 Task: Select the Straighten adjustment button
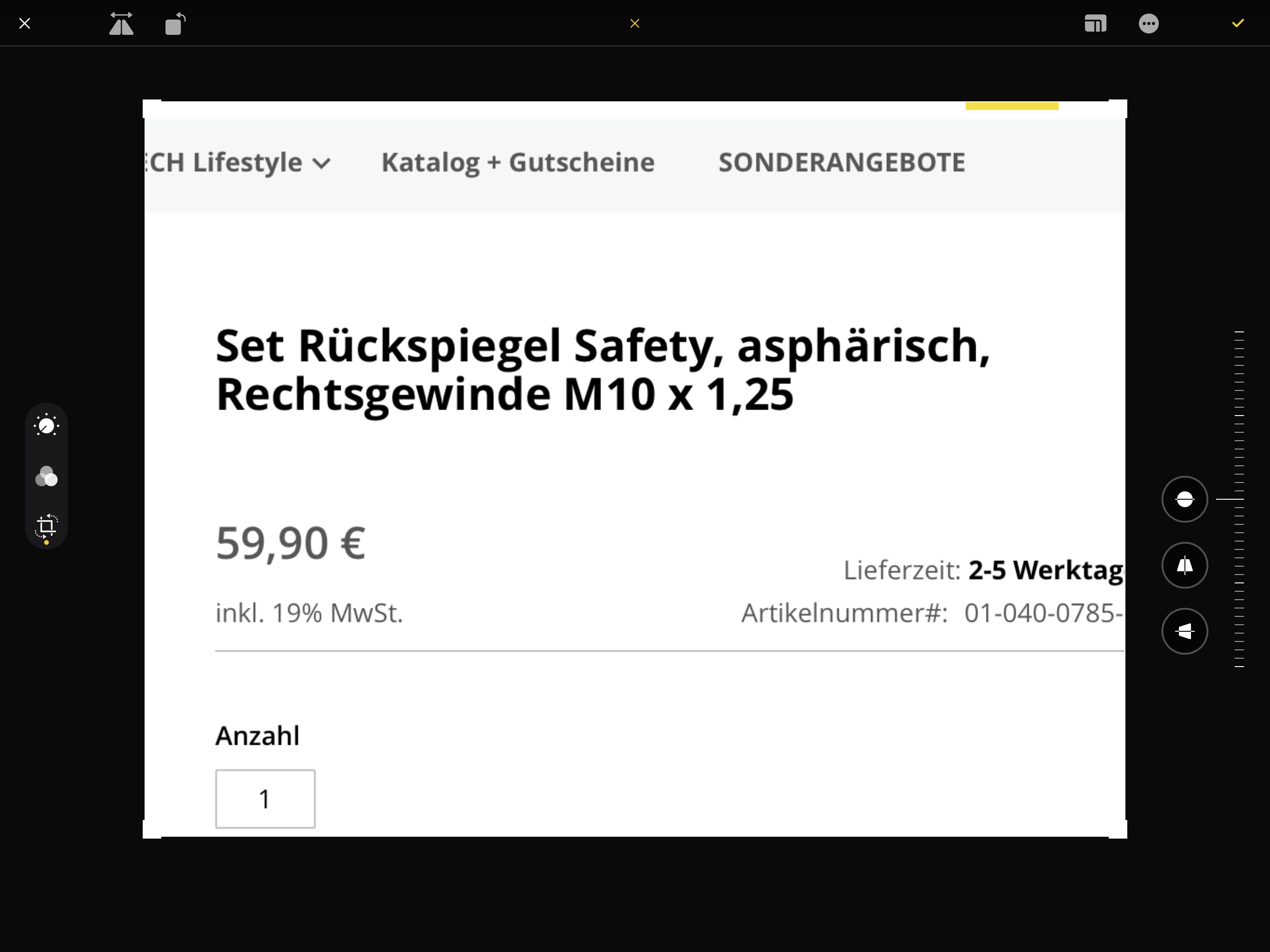(1184, 499)
